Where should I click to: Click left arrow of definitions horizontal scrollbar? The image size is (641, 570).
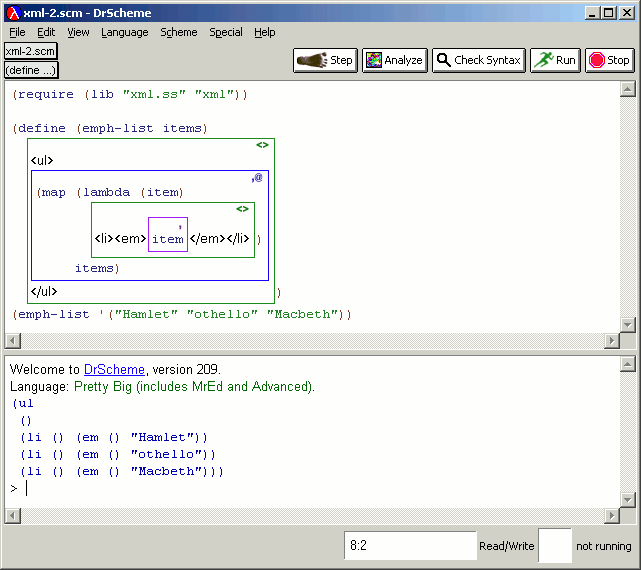tap(13, 341)
